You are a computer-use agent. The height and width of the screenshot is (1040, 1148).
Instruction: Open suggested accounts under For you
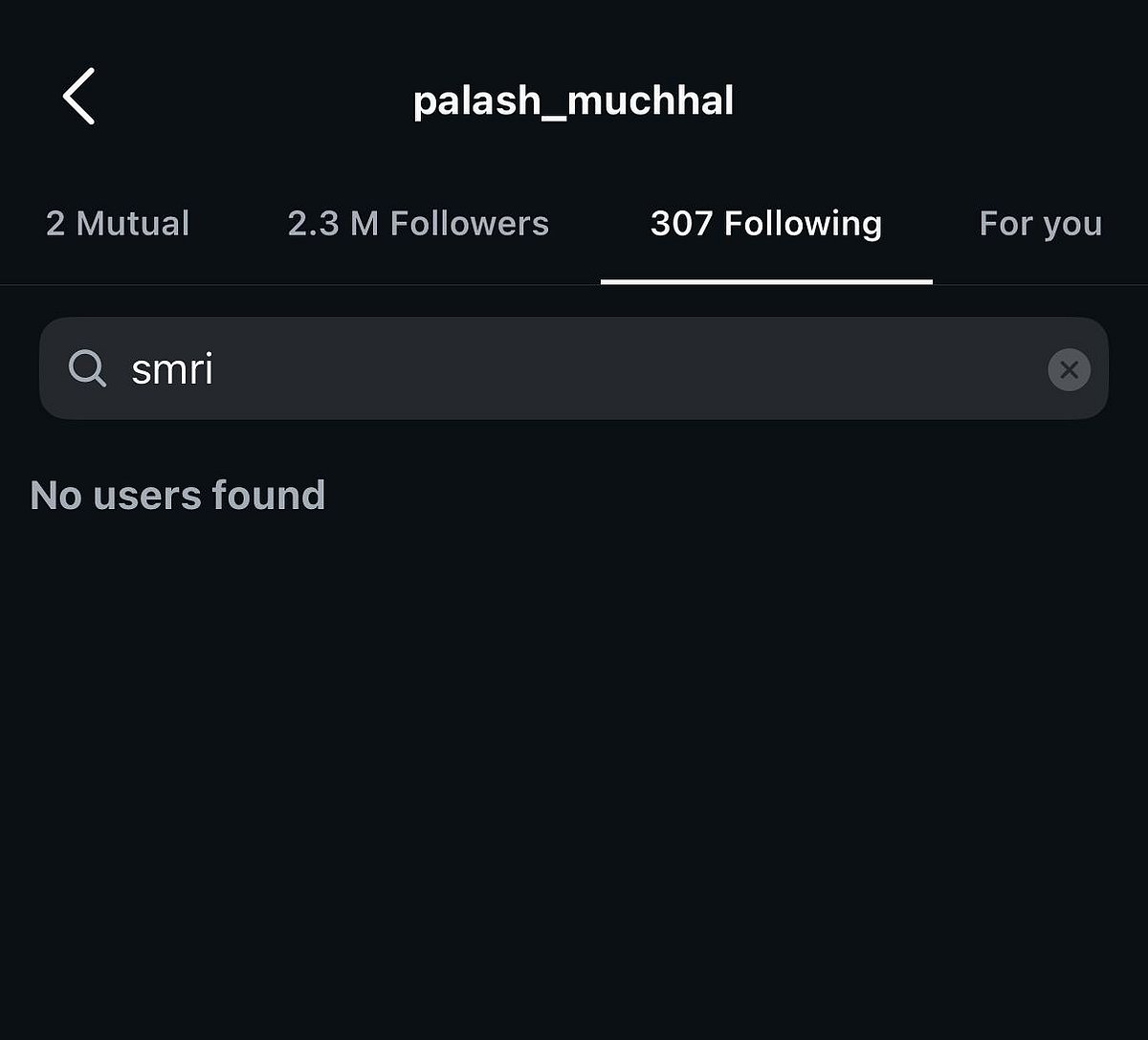1040,224
